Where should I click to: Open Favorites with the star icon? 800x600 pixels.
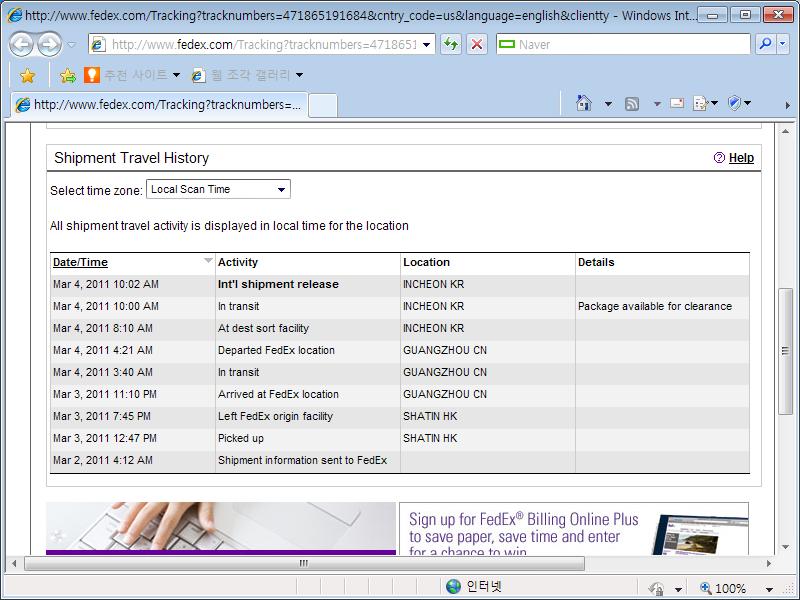28,76
